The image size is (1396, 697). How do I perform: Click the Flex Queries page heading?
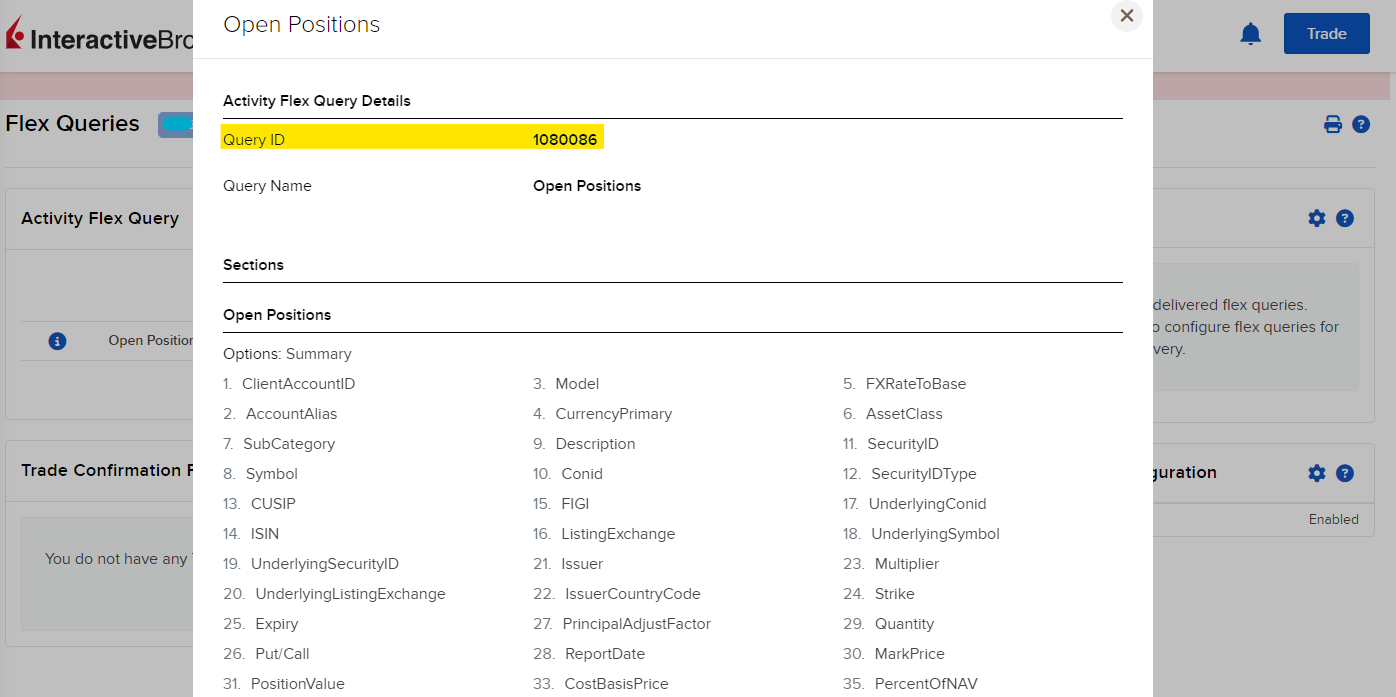point(71,123)
